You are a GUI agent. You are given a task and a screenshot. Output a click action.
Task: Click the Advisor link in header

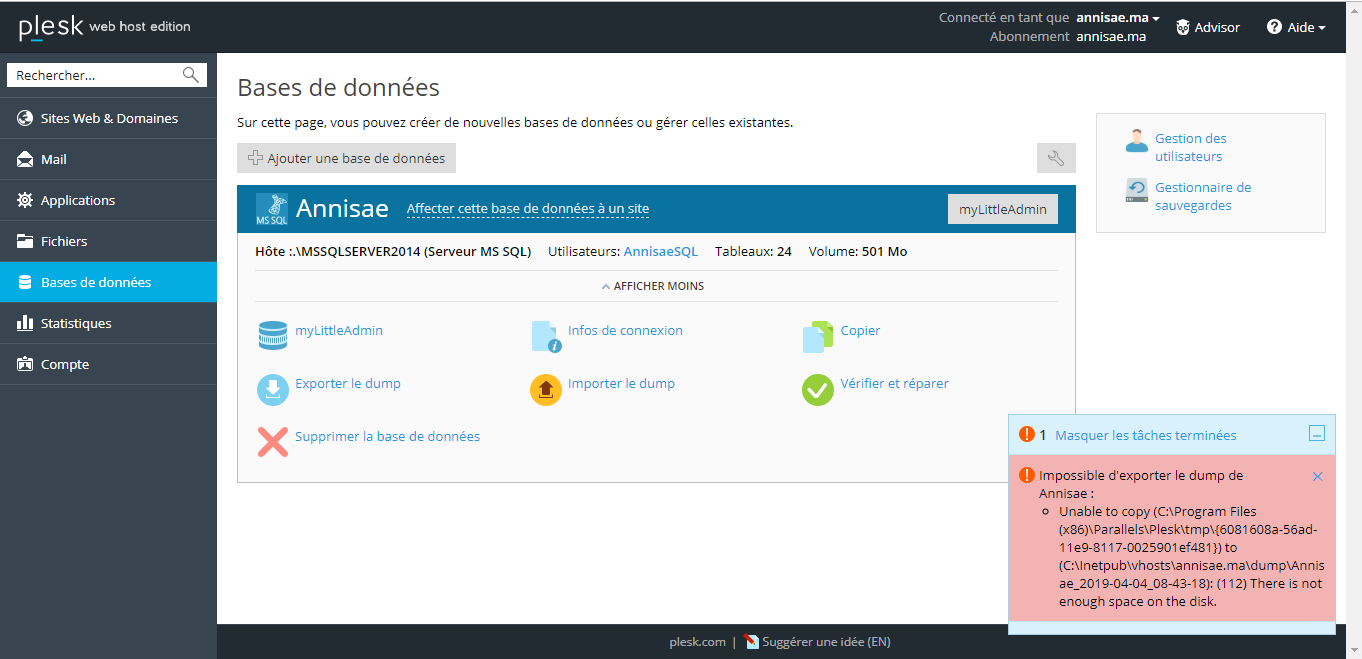[x=1217, y=27]
